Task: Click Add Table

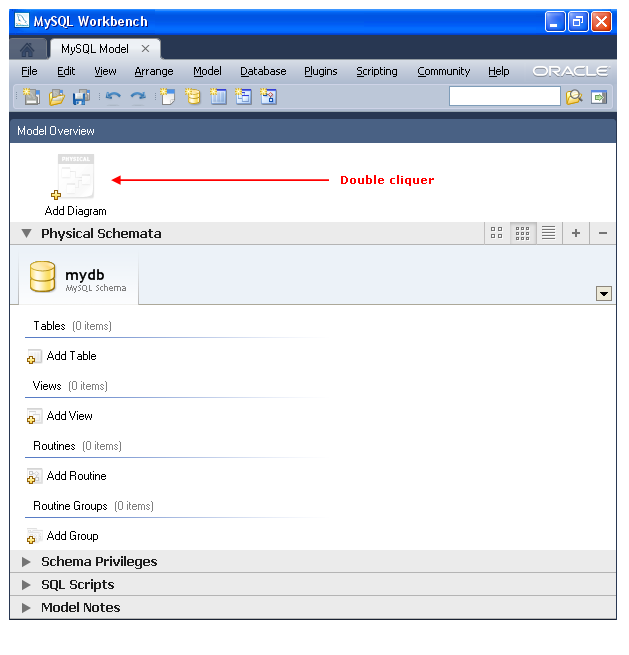Action: (70, 356)
